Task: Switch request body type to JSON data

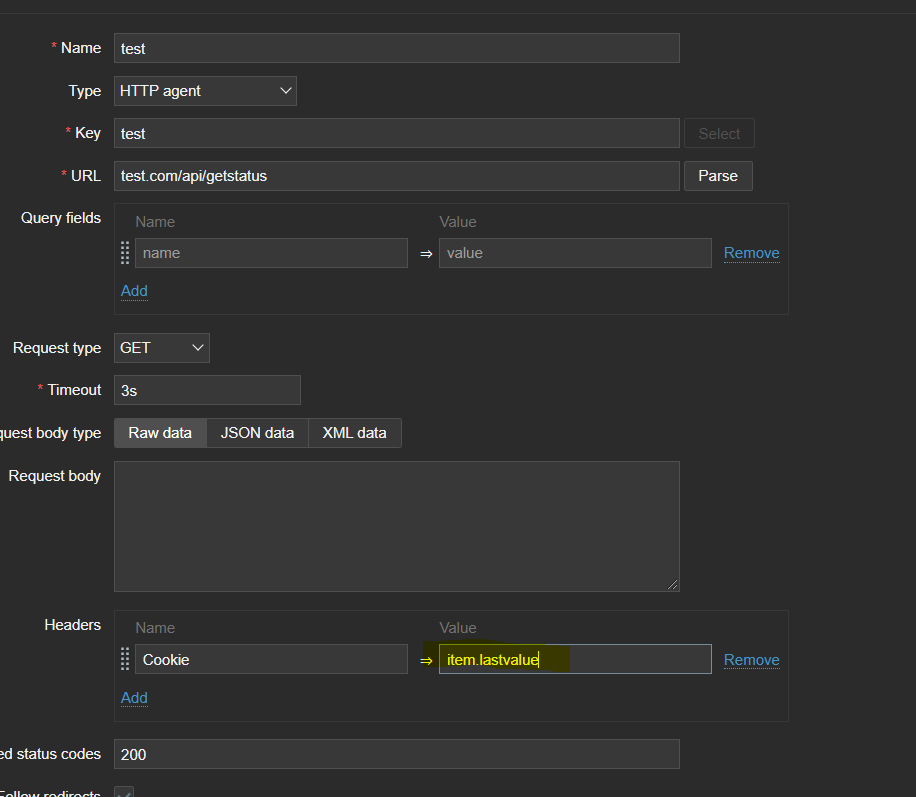Action: 257,433
